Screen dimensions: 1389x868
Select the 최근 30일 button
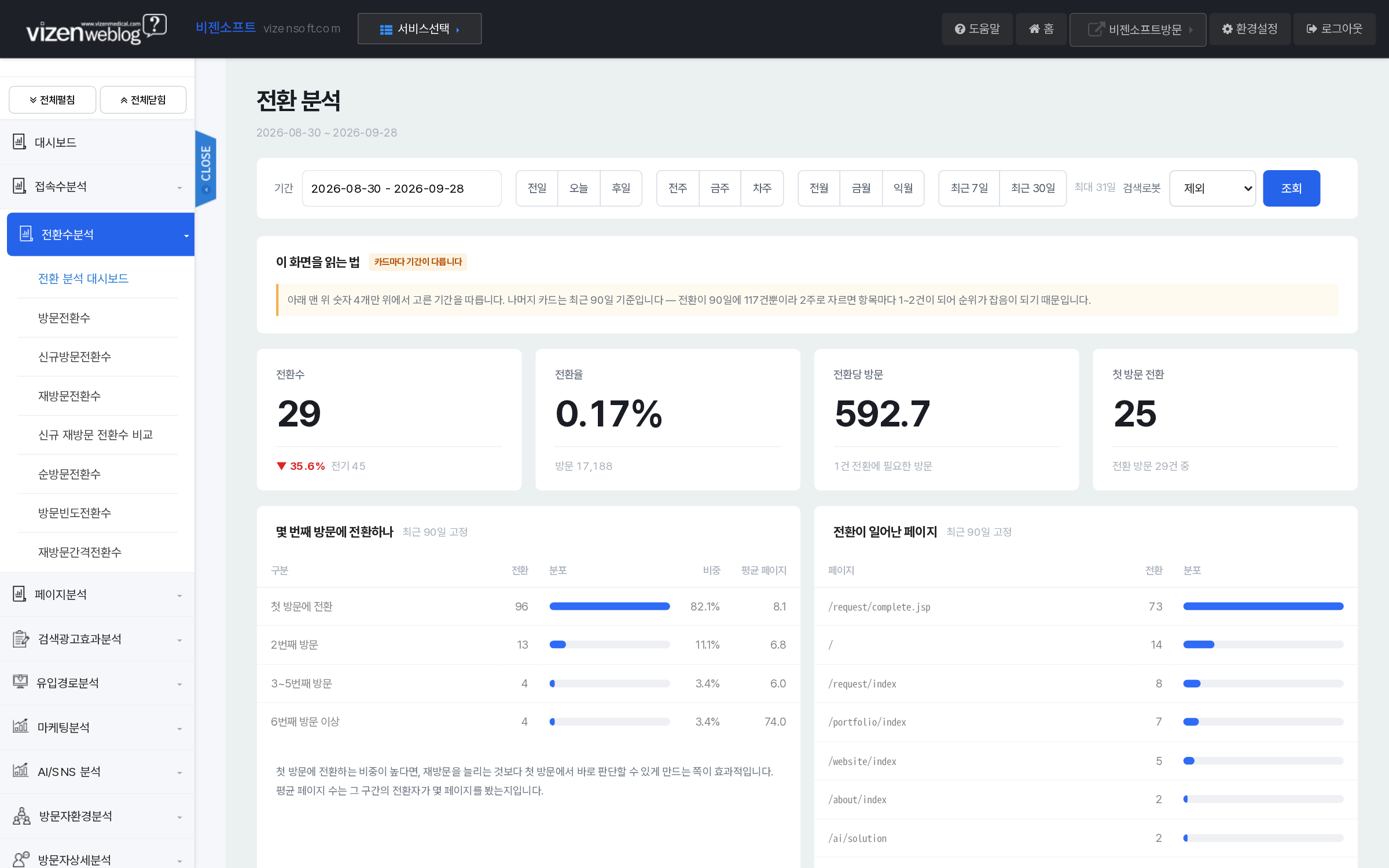tap(1033, 188)
